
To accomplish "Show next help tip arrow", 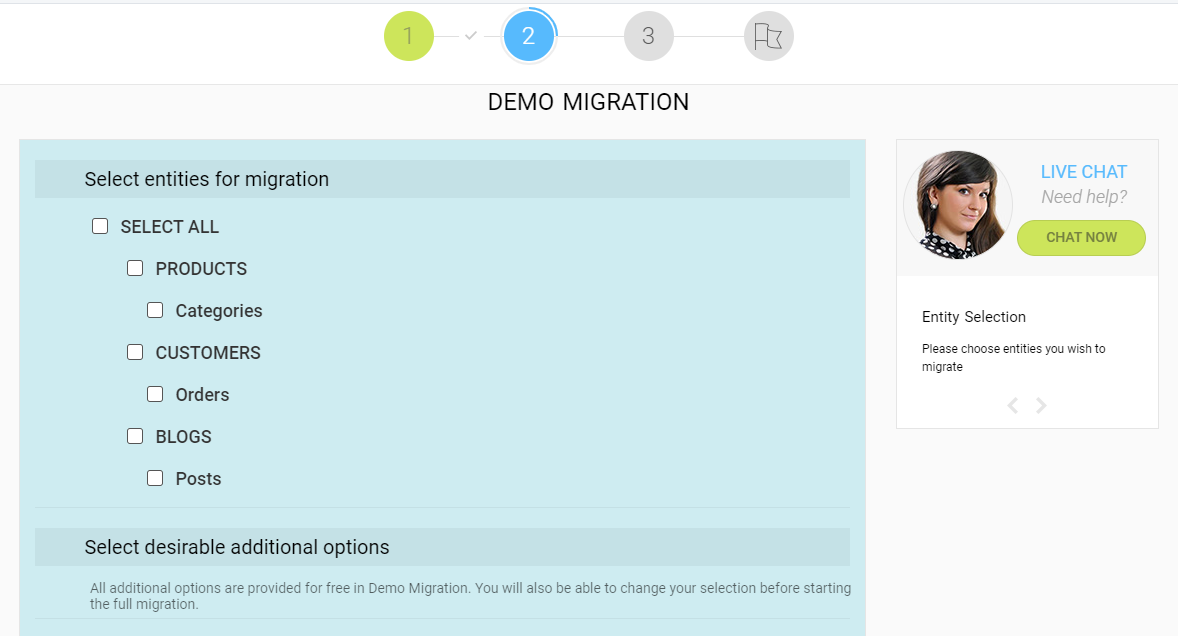I will pos(1041,405).
